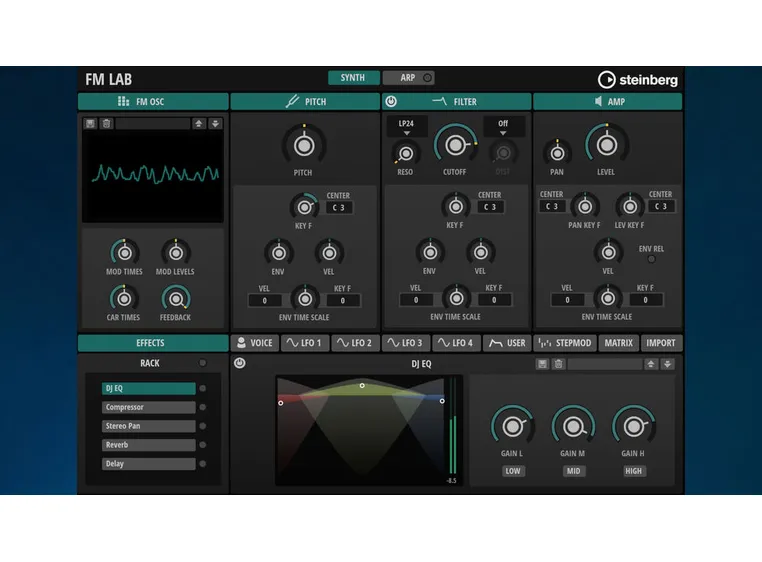Screen dimensions: 762x562
Task: Select the Stereo Pan effect slot
Action: (x=149, y=426)
